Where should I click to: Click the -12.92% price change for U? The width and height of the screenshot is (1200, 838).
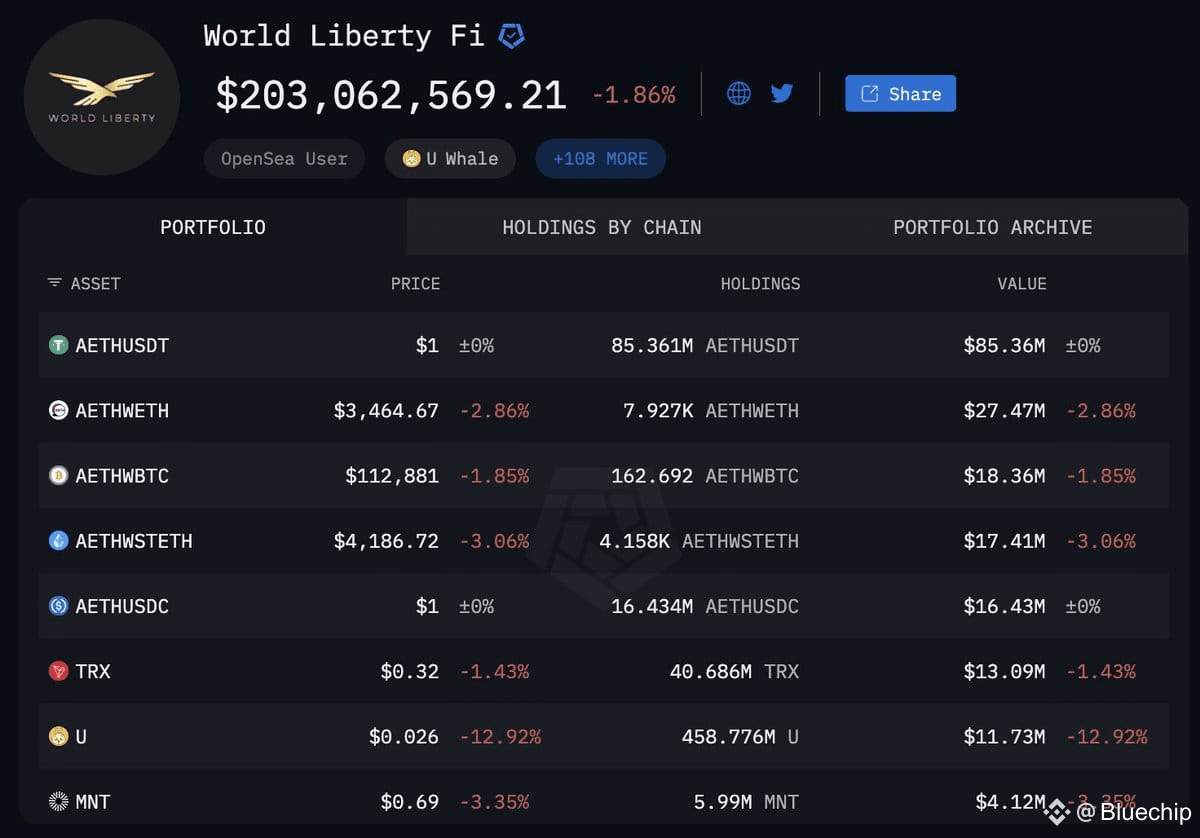tap(500, 736)
